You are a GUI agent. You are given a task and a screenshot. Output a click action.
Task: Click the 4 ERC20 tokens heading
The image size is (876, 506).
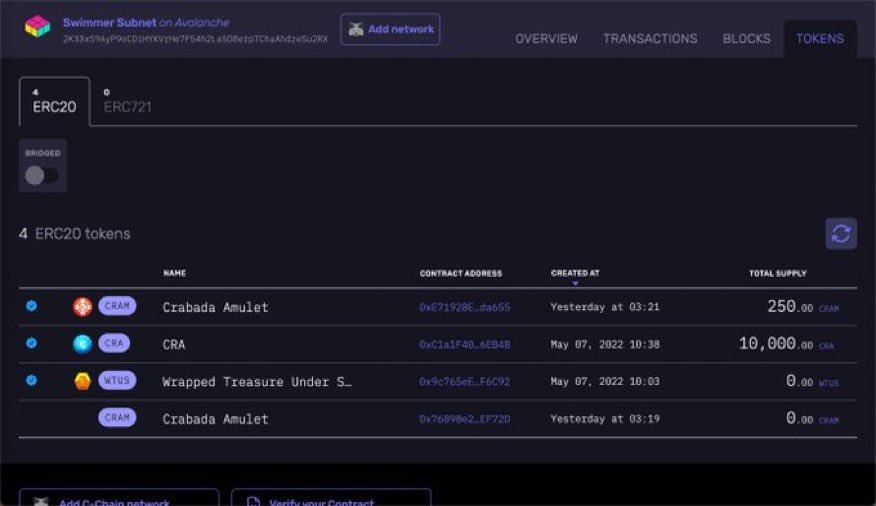tap(74, 233)
